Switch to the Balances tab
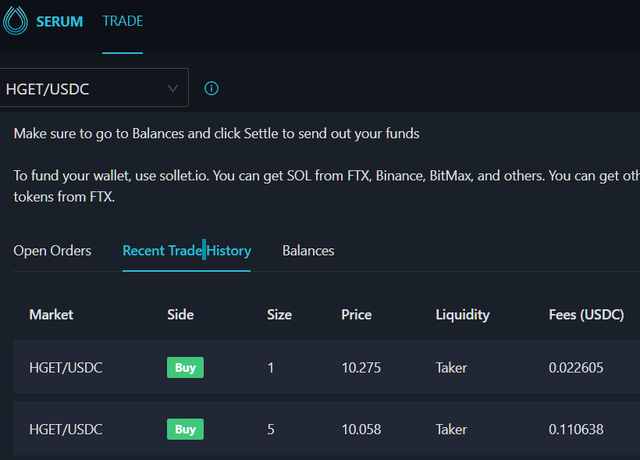The image size is (640, 460). click(308, 250)
